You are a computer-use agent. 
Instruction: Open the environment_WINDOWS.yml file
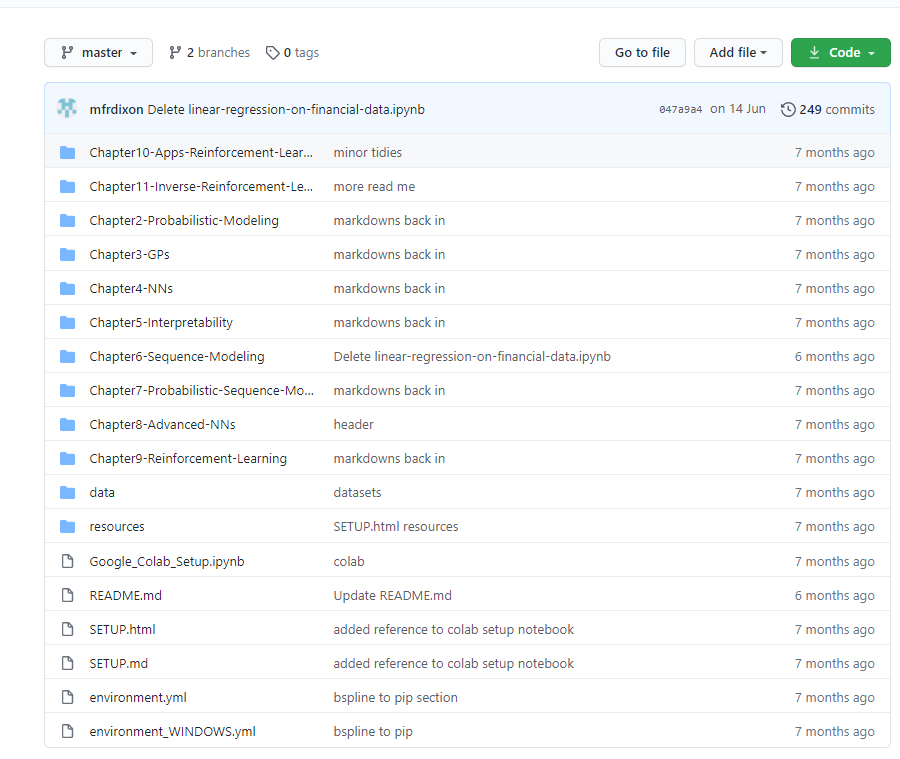pyautogui.click(x=172, y=731)
